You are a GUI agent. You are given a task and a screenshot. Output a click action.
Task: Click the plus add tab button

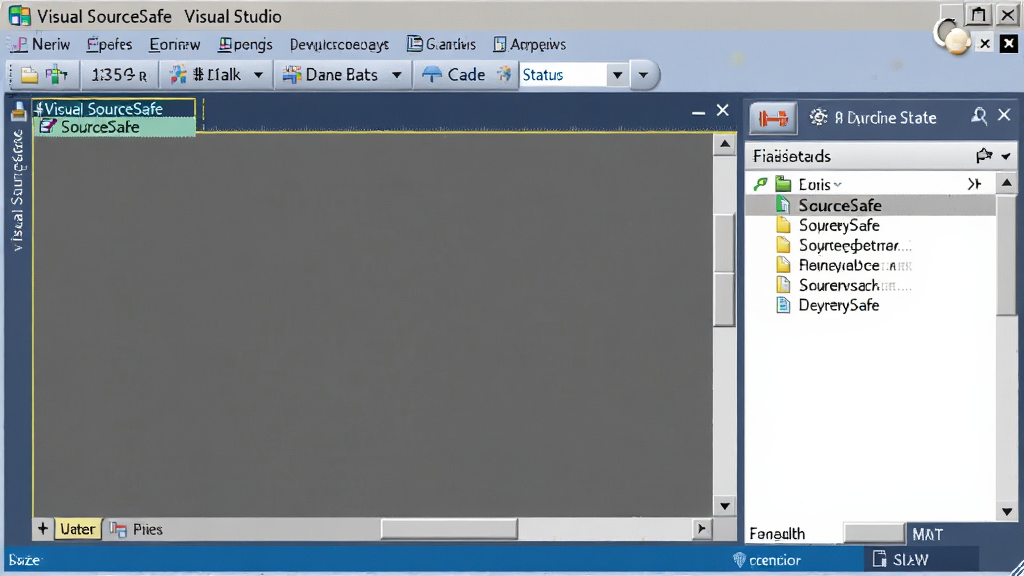(43, 529)
